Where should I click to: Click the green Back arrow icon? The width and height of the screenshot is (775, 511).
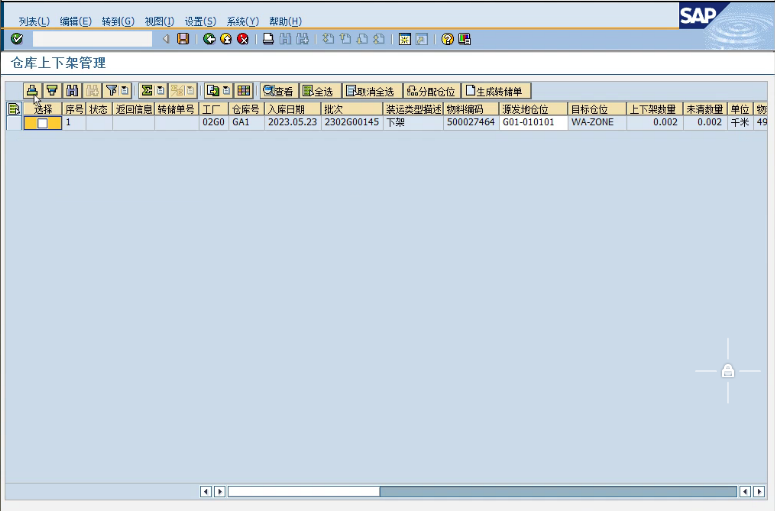(x=209, y=39)
